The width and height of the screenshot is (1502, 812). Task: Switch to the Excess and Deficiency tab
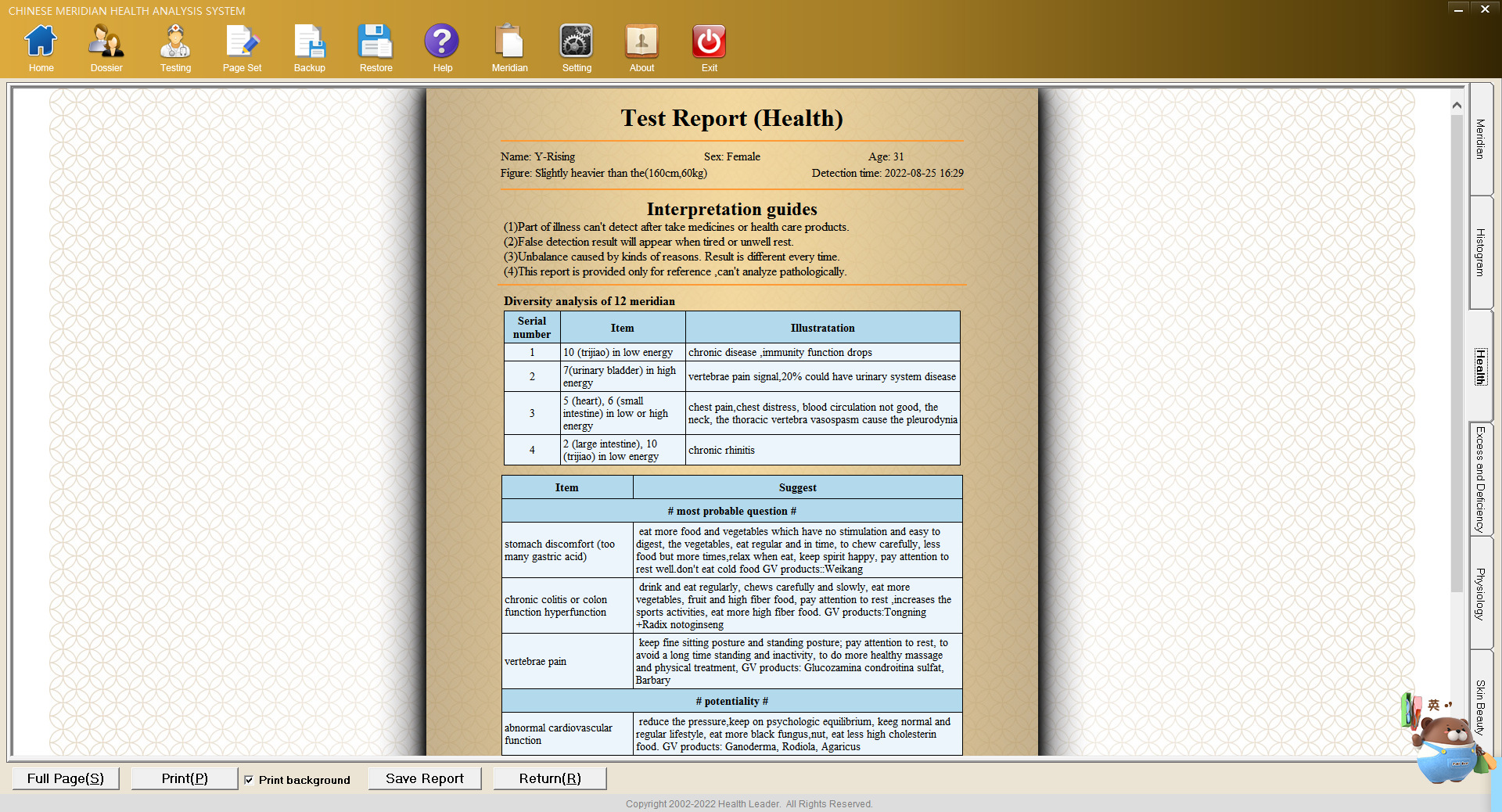(1480, 479)
